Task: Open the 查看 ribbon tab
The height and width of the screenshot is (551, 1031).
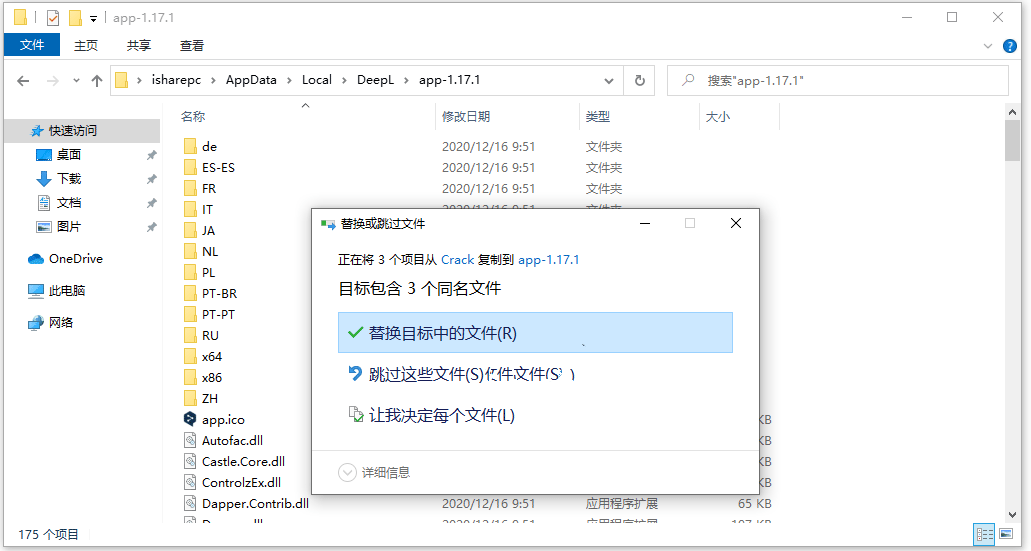Action: [191, 45]
